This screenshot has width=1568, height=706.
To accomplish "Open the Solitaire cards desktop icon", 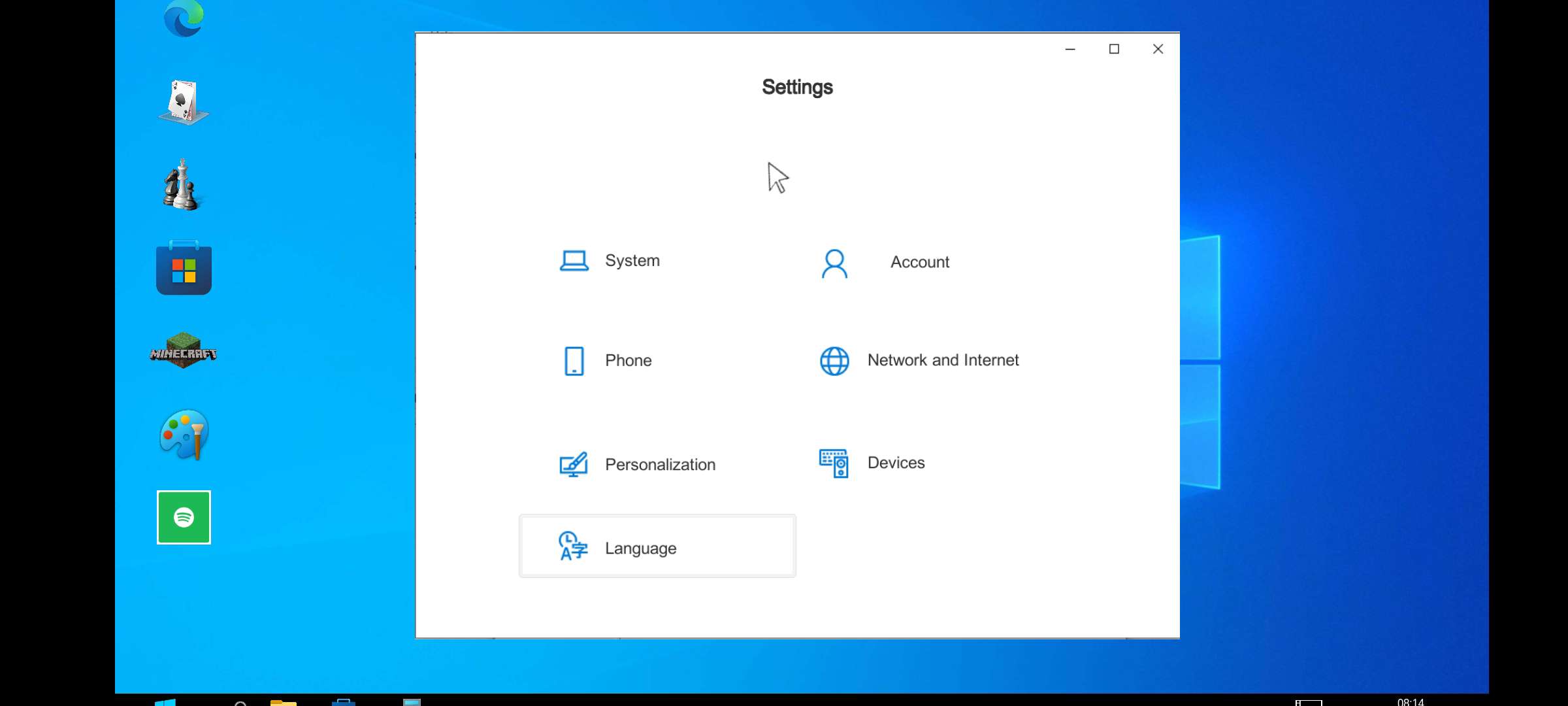I will (184, 102).
